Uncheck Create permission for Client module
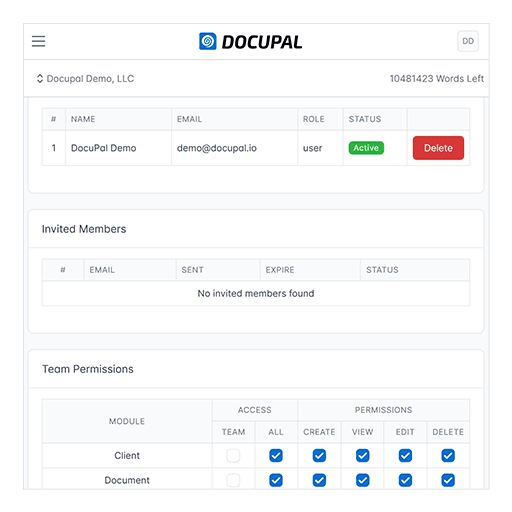512x512 pixels. point(319,456)
